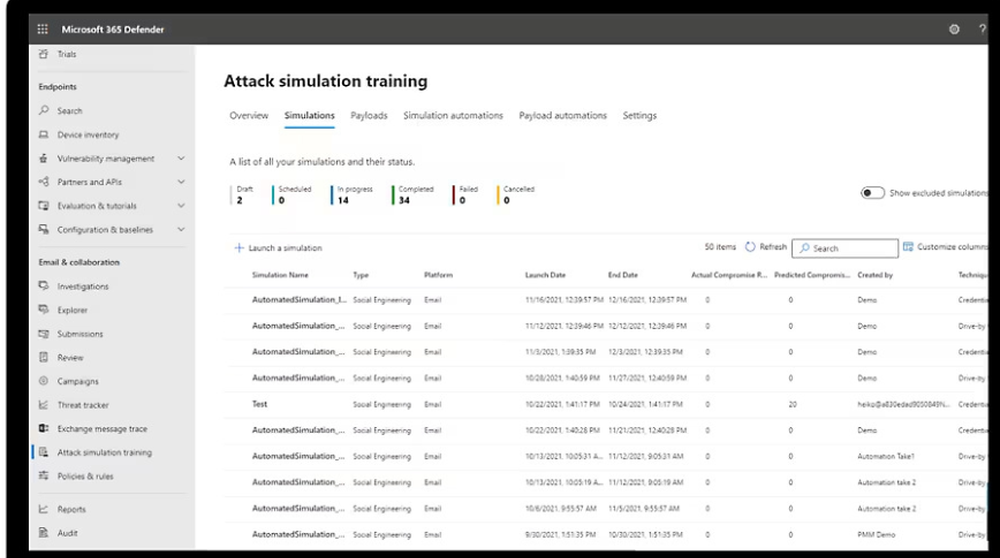Expand Partners and APIs chevron

click(x=181, y=182)
